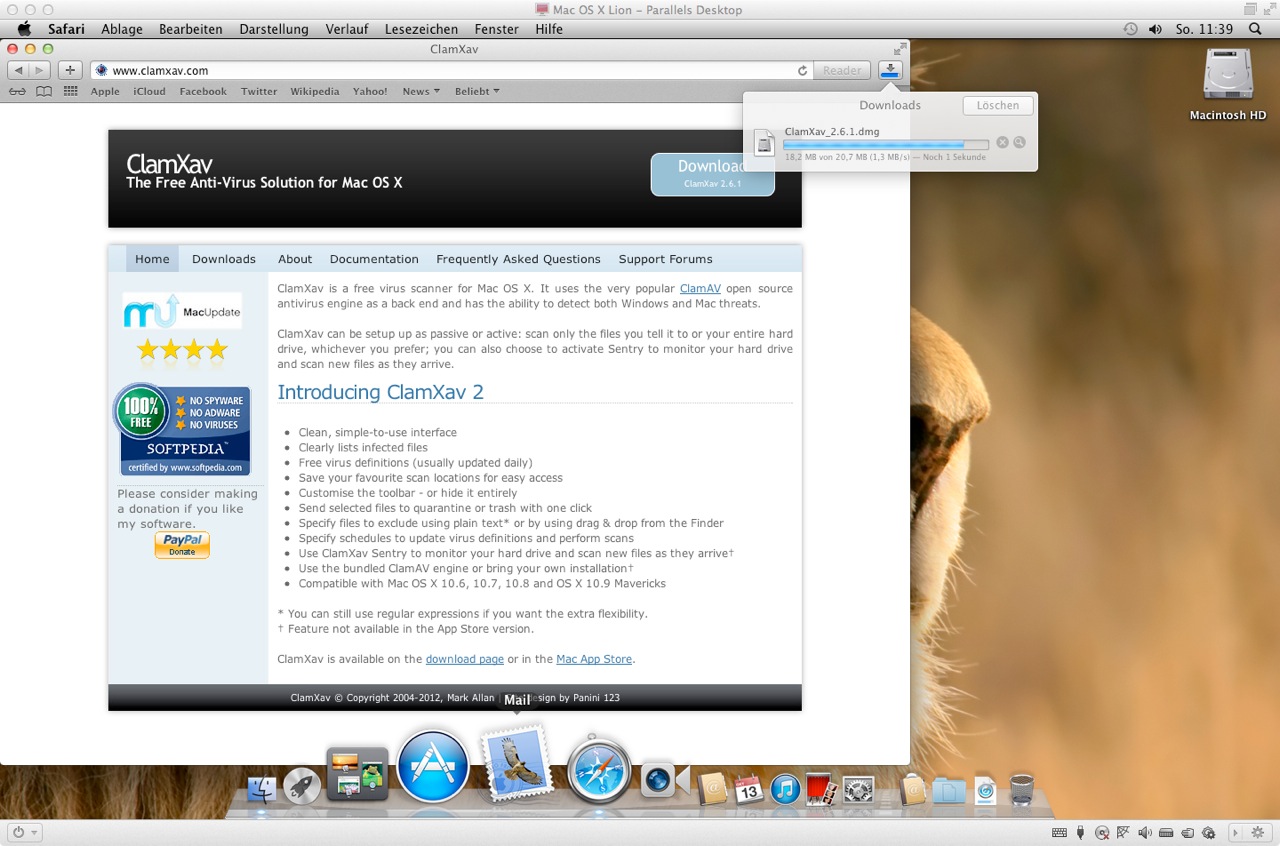Open System Preferences gear in Dock

tap(858, 789)
